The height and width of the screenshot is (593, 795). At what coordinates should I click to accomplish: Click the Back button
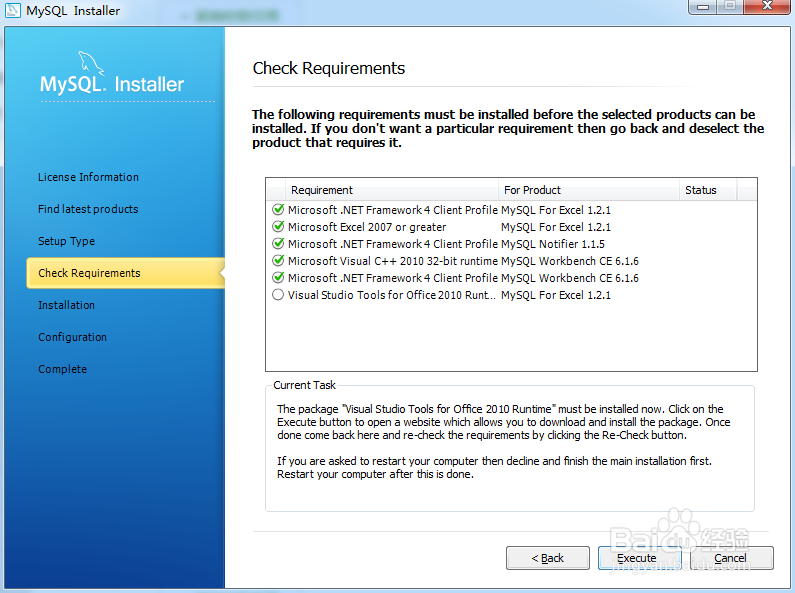(548, 558)
